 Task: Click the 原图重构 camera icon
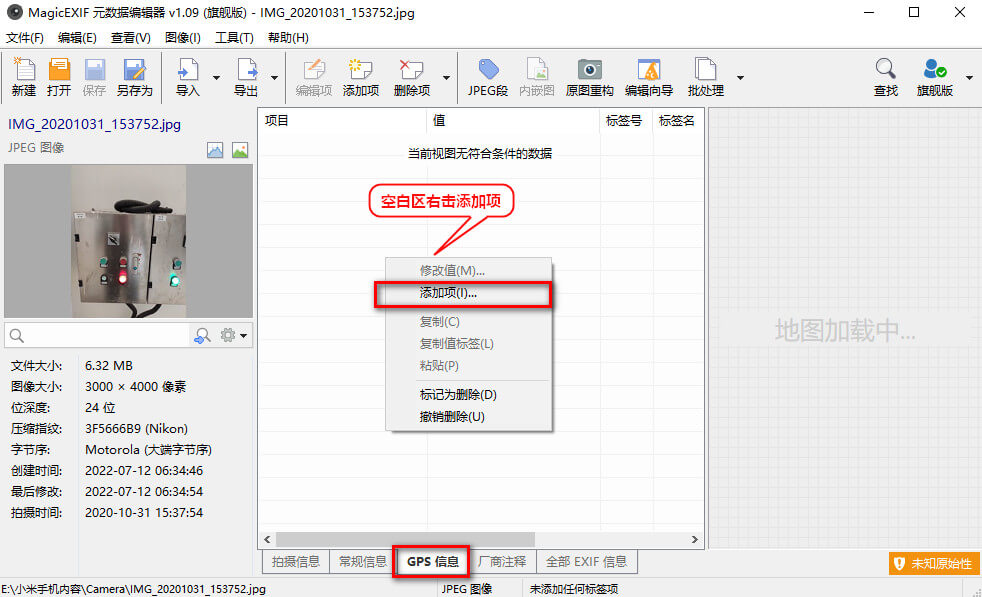[x=590, y=71]
